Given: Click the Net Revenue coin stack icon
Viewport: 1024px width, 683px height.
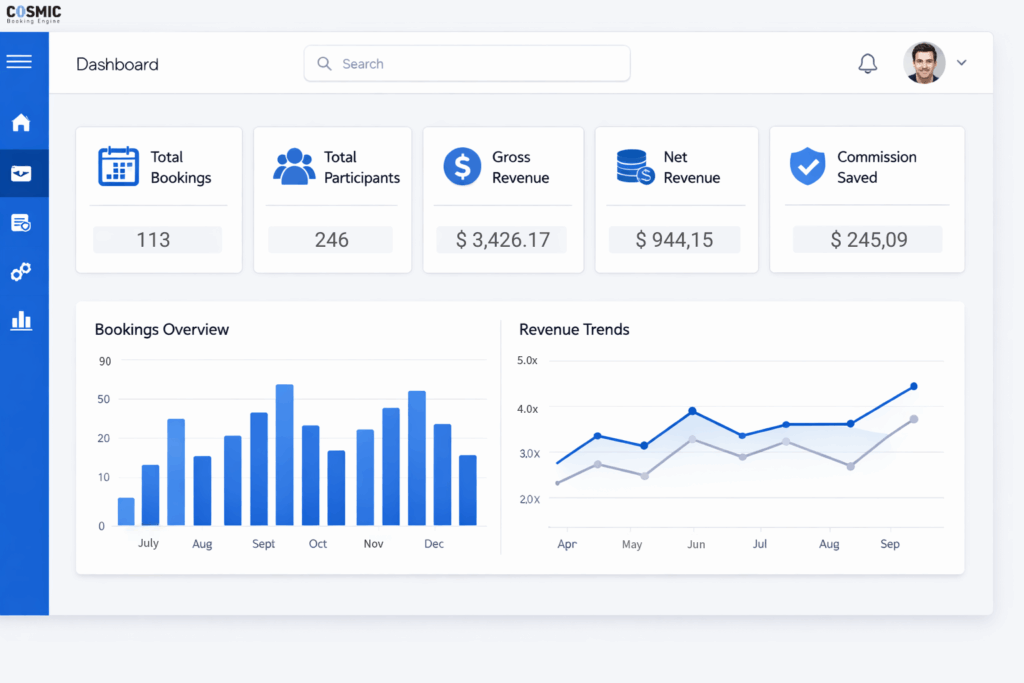Looking at the screenshot, I should [x=635, y=167].
